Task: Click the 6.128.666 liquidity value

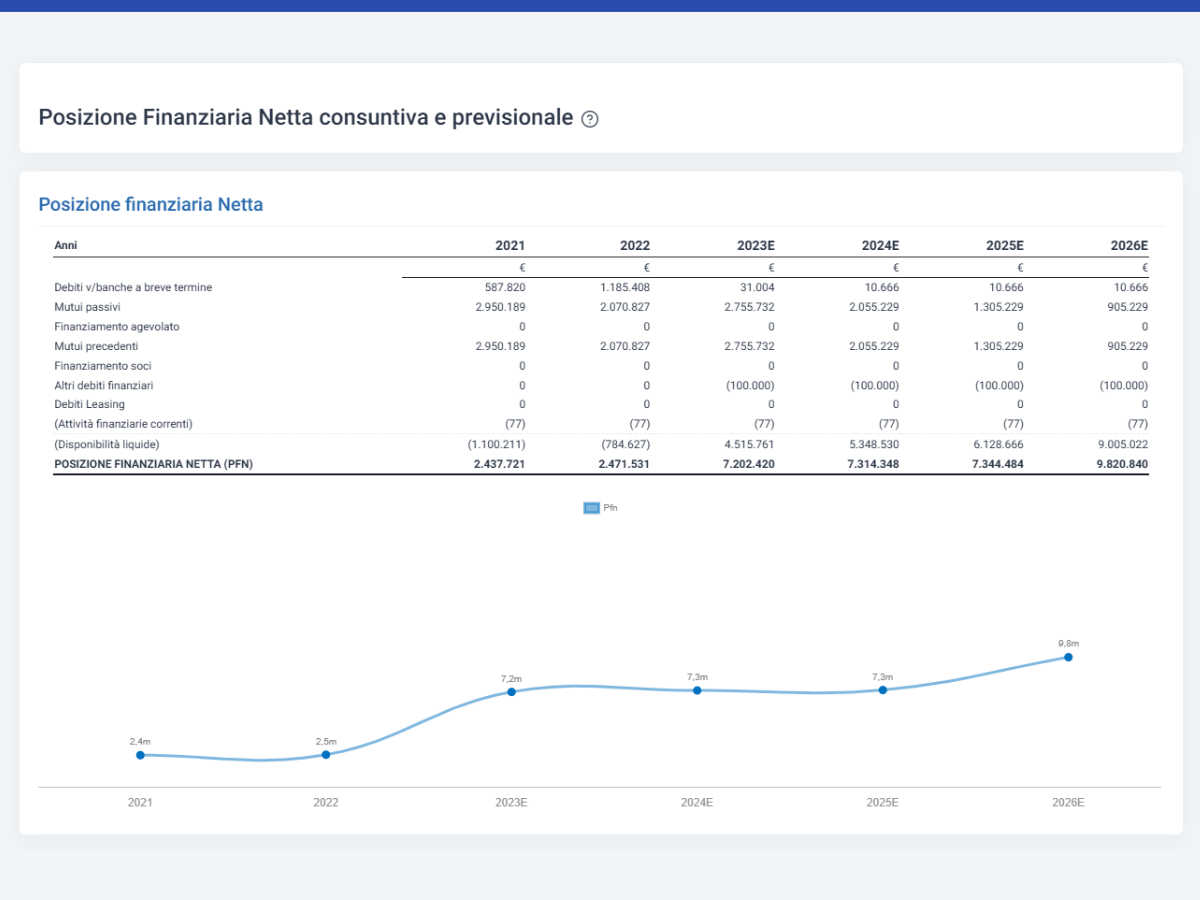Action: (x=998, y=444)
